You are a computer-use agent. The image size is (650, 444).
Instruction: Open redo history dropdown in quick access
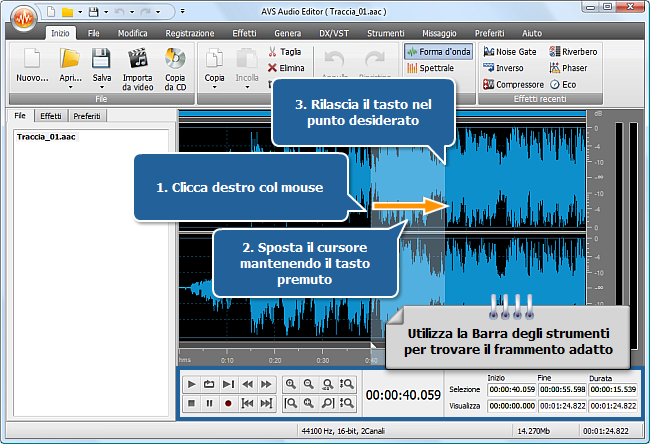[x=158, y=12]
